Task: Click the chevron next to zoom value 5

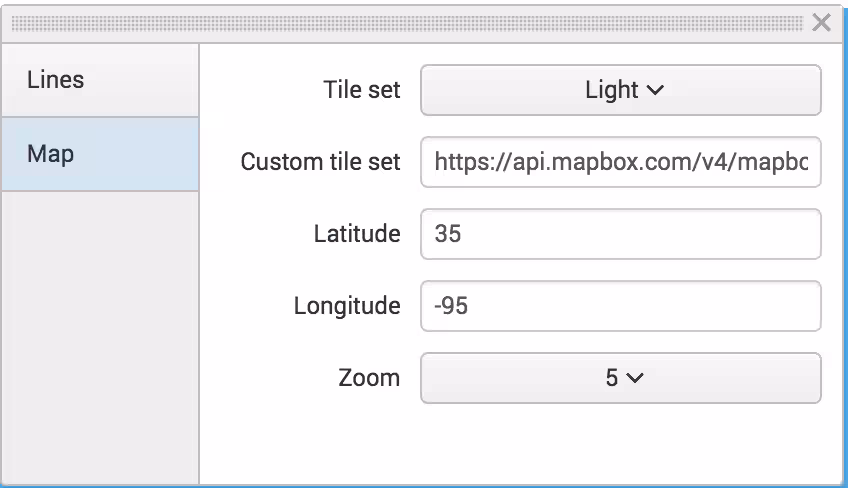Action: (635, 378)
